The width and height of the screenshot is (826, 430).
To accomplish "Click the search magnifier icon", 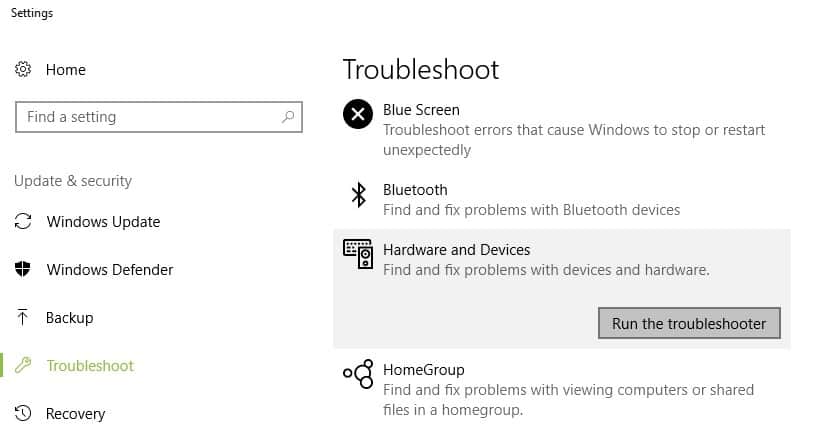I will (288, 116).
